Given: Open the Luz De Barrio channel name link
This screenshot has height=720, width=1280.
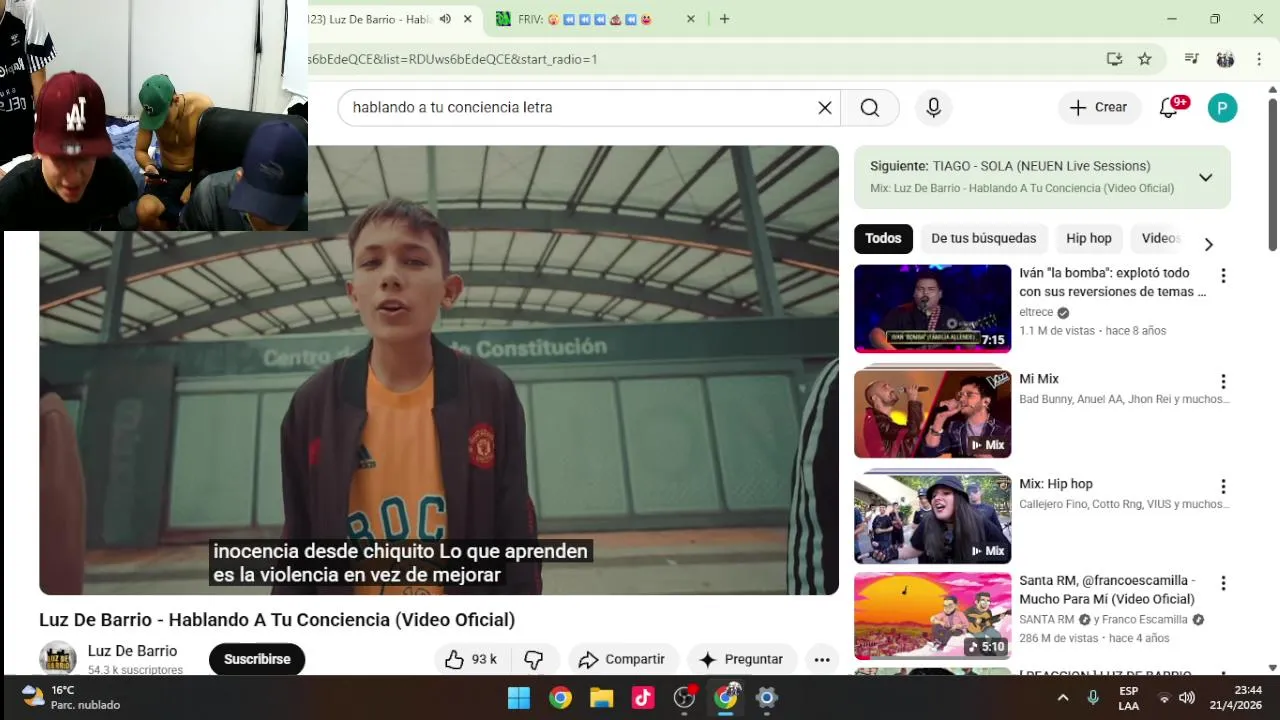Looking at the screenshot, I should 132,651.
